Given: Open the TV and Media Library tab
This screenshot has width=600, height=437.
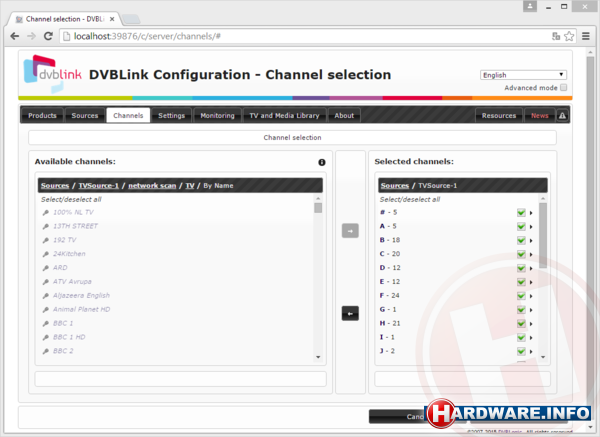Looking at the screenshot, I should pos(284,115).
